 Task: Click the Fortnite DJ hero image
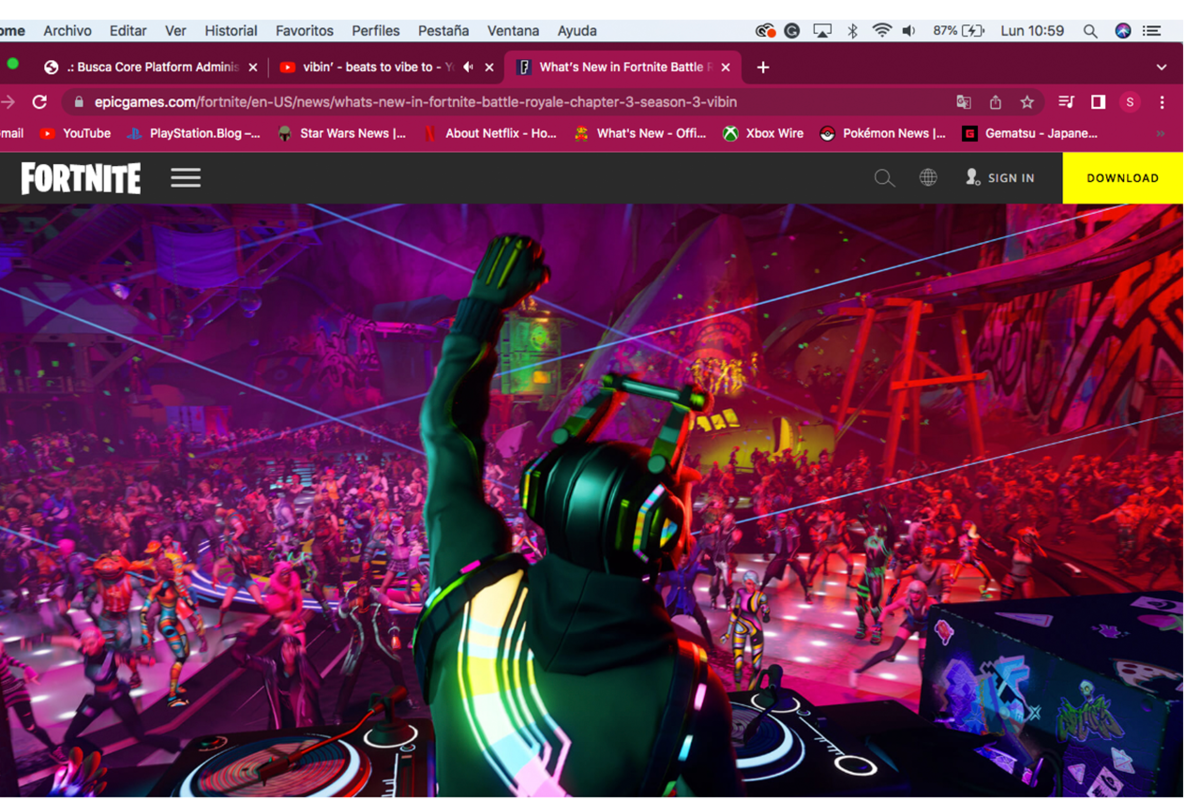coord(591,500)
